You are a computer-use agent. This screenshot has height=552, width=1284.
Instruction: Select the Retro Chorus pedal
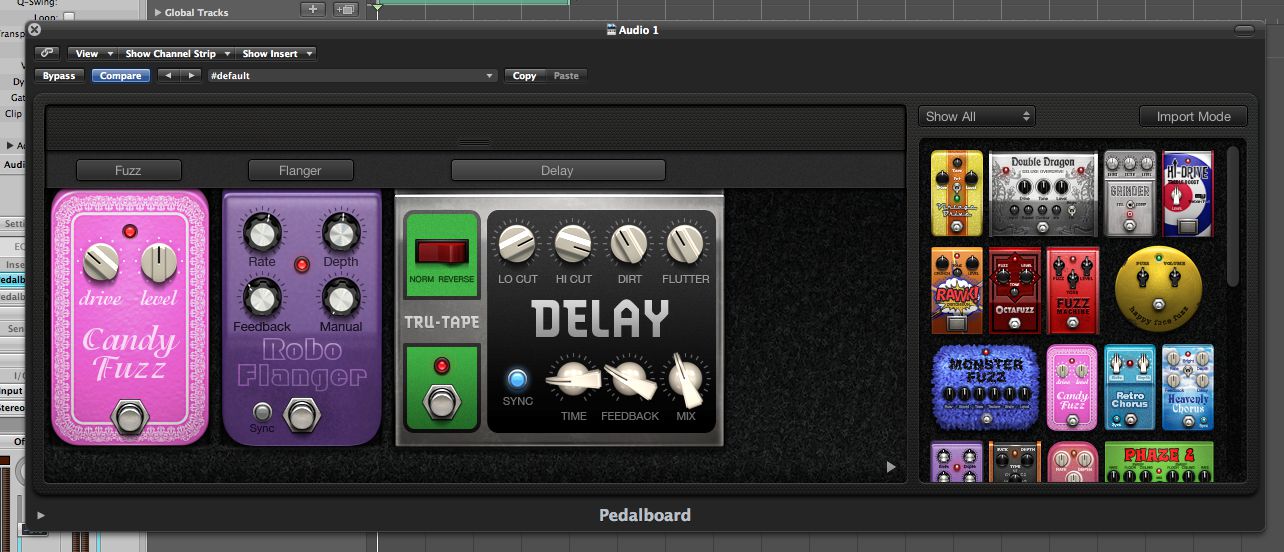[1130, 387]
